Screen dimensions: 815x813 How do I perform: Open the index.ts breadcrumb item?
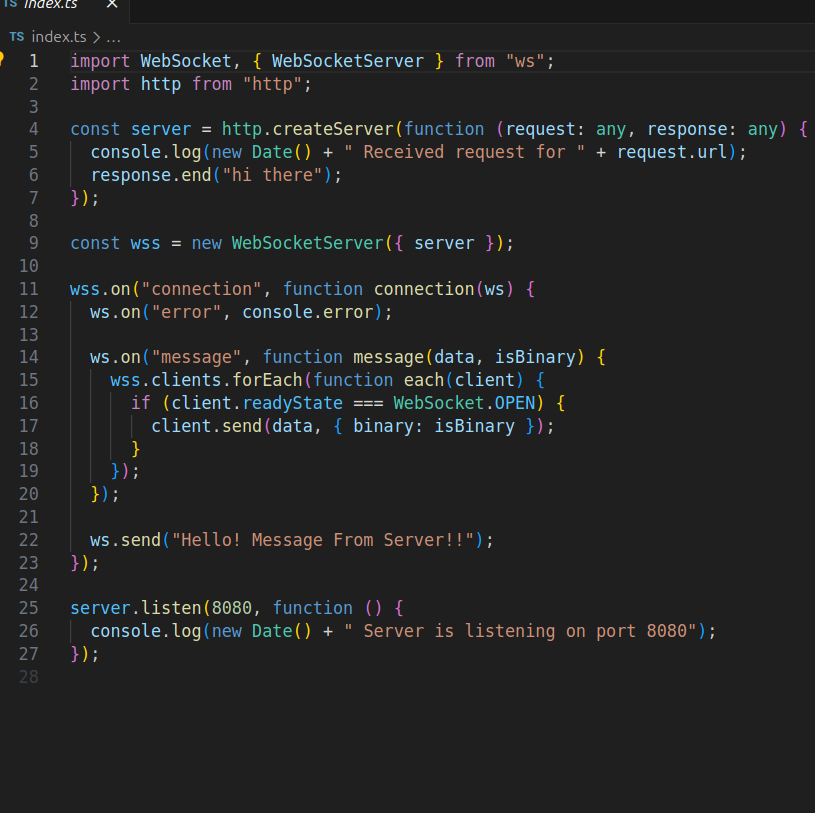click(59, 37)
